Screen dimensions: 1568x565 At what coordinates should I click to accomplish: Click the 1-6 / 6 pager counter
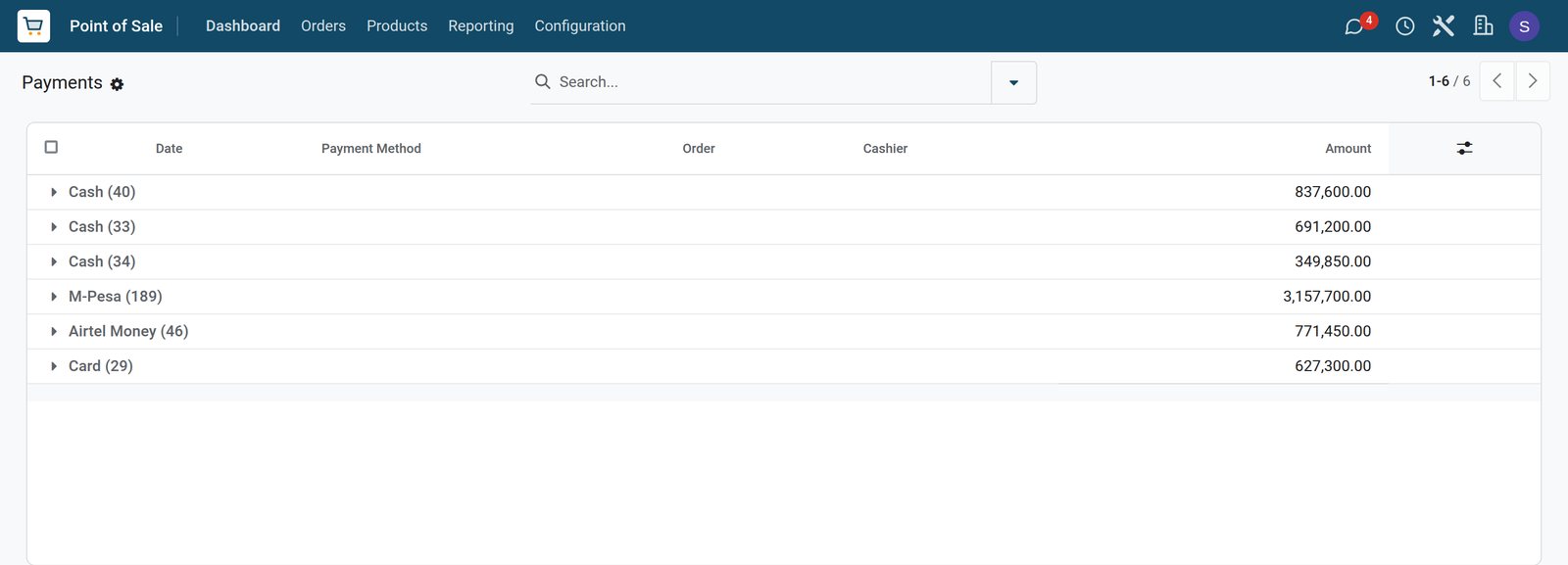tap(1449, 81)
